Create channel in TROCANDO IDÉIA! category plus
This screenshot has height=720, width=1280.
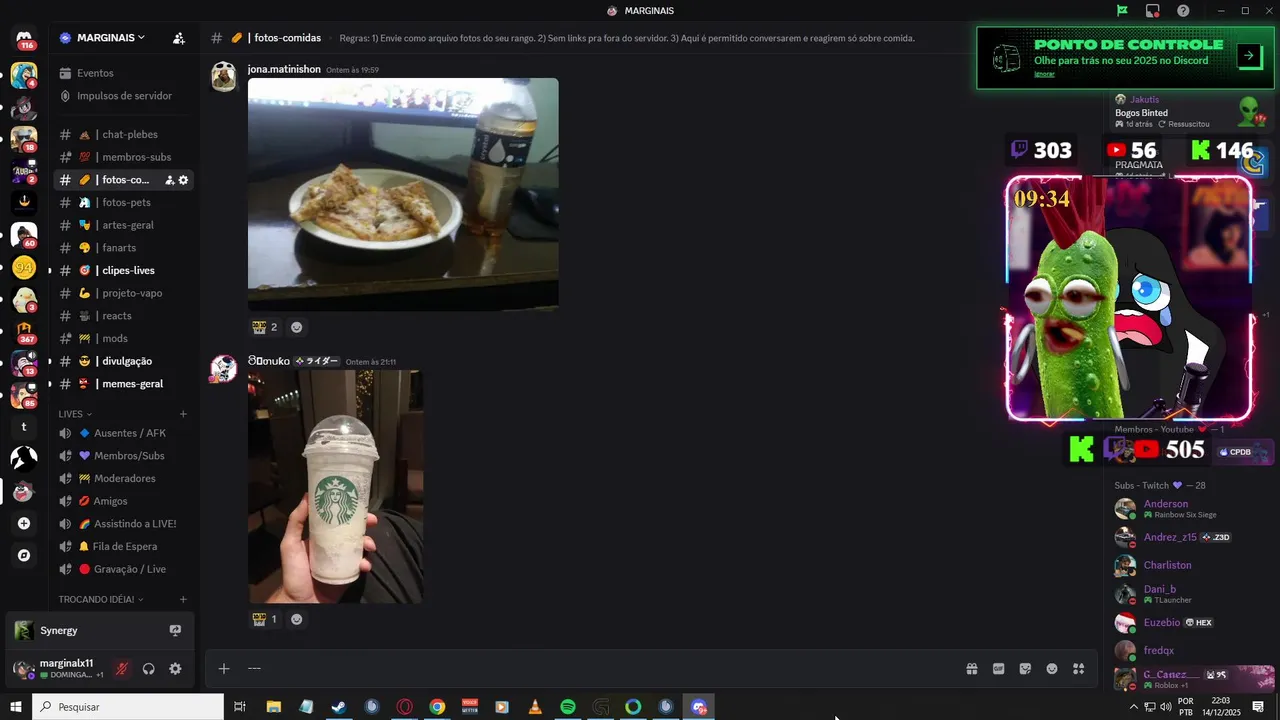(x=183, y=600)
